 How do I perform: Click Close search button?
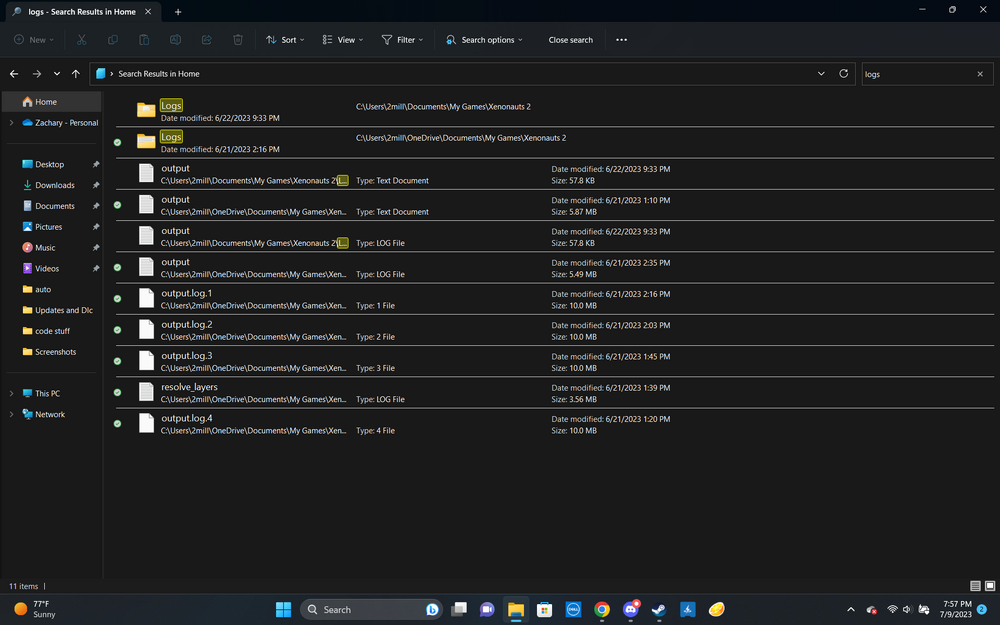[x=571, y=40]
